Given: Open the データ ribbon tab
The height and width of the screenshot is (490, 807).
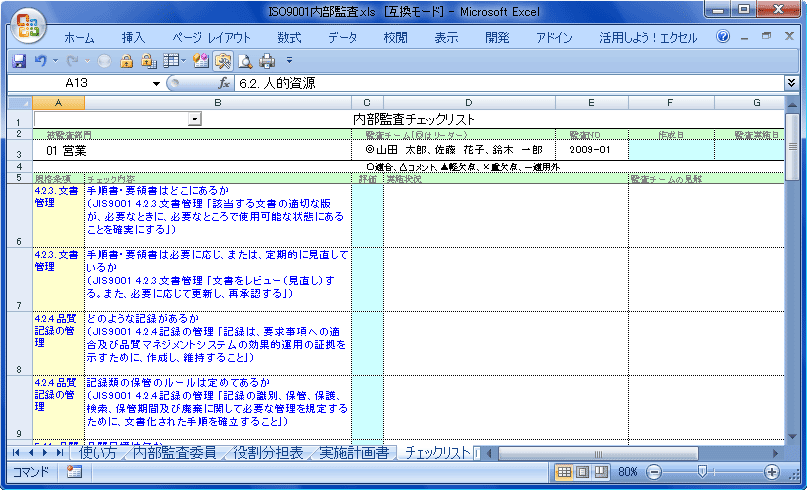Looking at the screenshot, I should pos(343,38).
